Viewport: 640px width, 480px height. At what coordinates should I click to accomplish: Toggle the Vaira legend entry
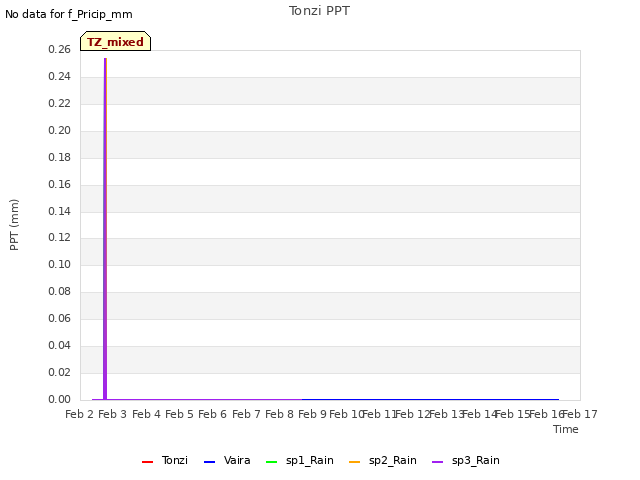click(227, 460)
